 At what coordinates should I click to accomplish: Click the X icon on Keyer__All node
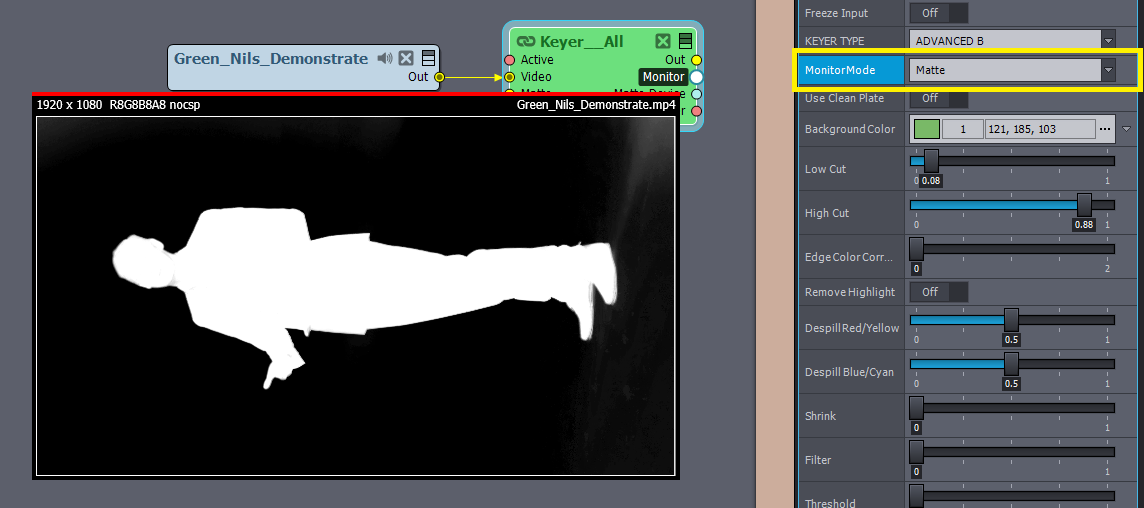[663, 41]
